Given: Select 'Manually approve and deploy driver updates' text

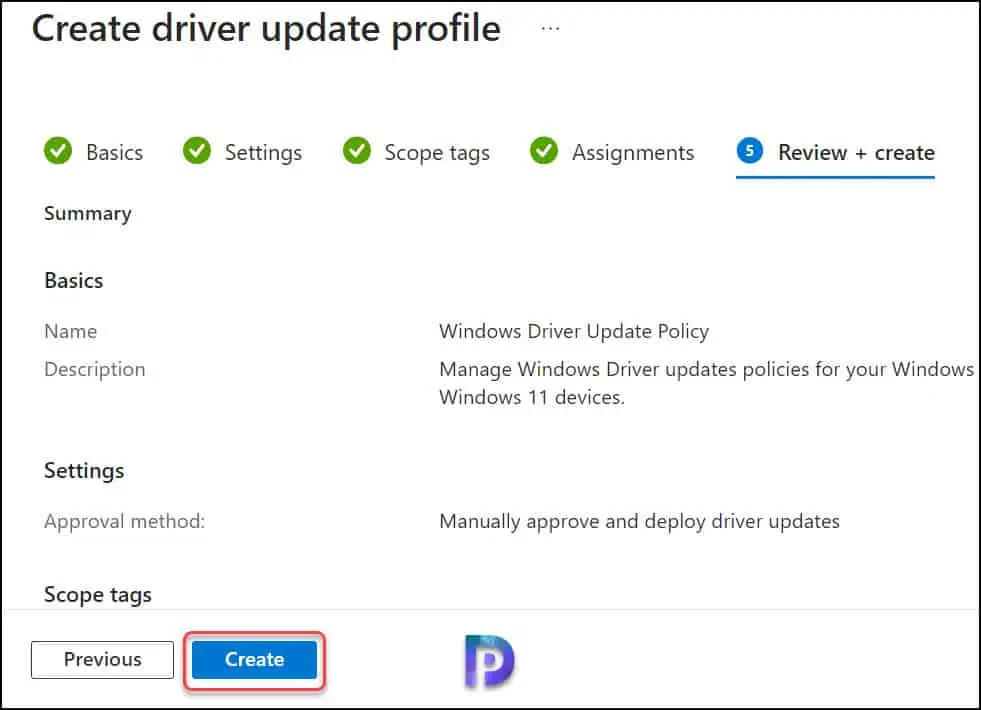Looking at the screenshot, I should click(x=639, y=521).
